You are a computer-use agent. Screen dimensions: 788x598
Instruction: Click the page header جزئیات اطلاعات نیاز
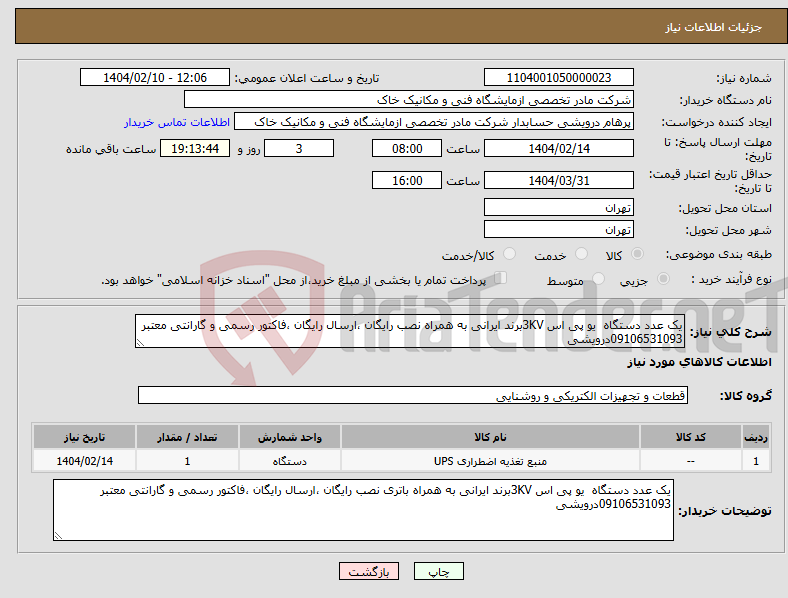coord(714,27)
